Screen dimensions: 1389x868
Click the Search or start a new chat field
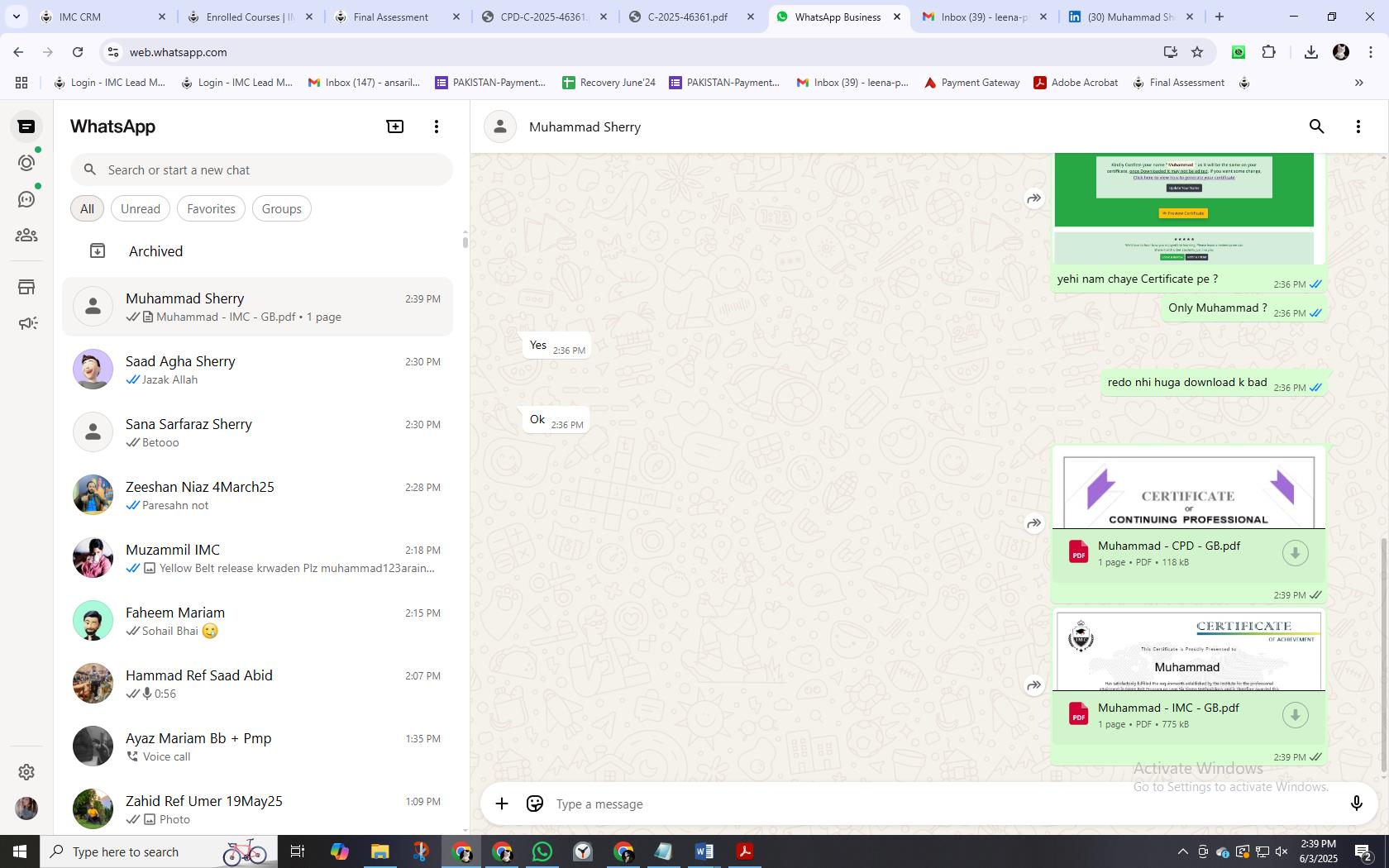click(261, 169)
